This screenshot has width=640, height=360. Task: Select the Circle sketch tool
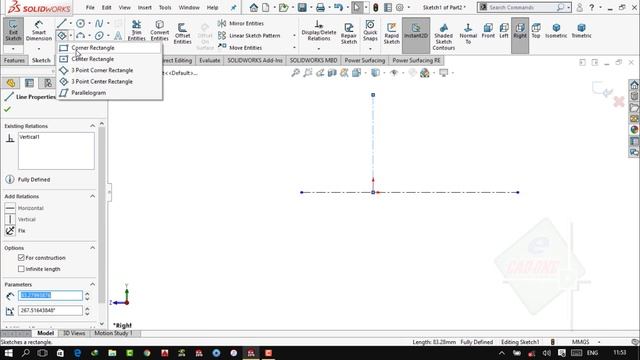80,23
